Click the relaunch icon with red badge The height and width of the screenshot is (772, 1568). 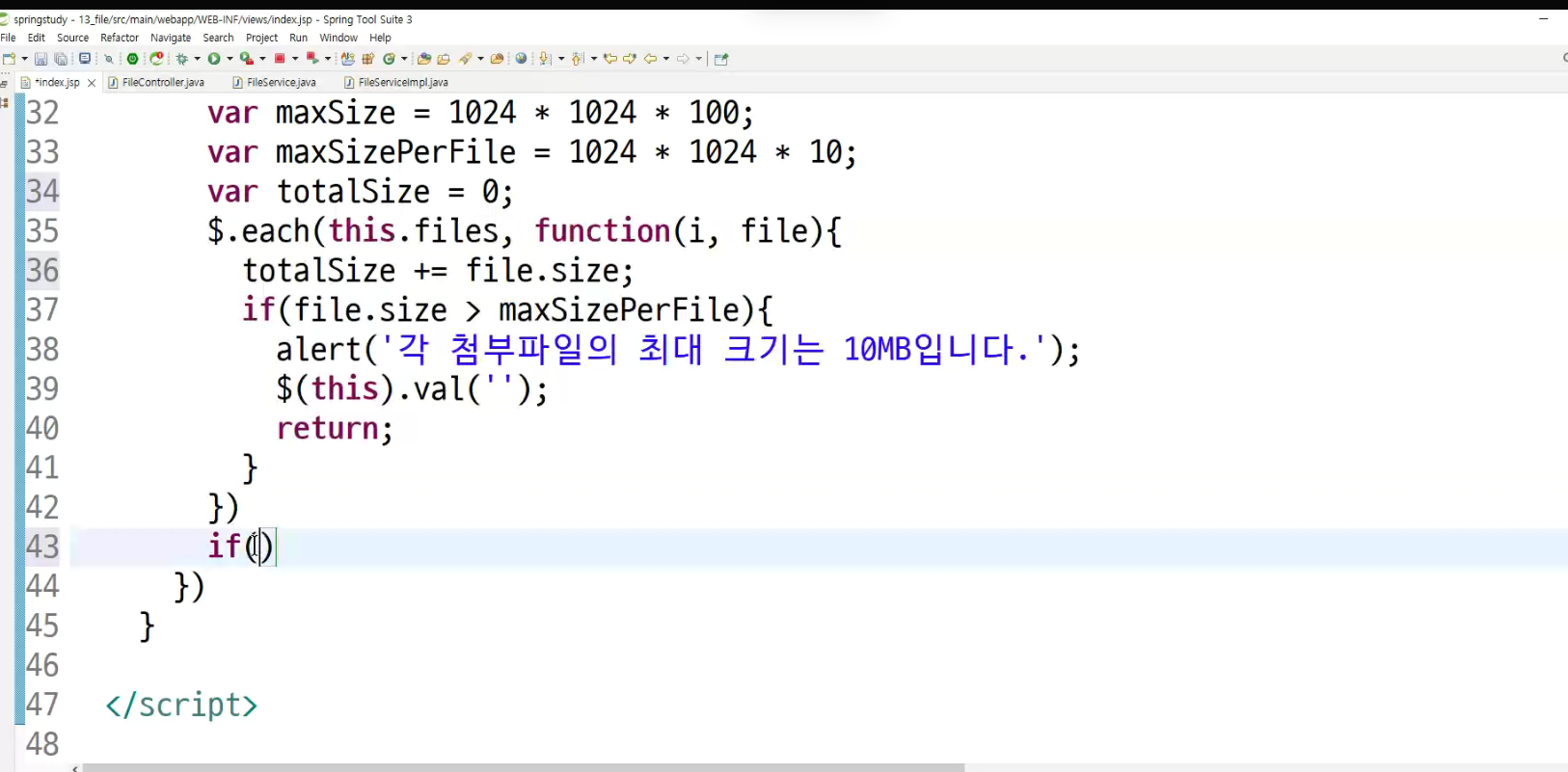tap(156, 59)
